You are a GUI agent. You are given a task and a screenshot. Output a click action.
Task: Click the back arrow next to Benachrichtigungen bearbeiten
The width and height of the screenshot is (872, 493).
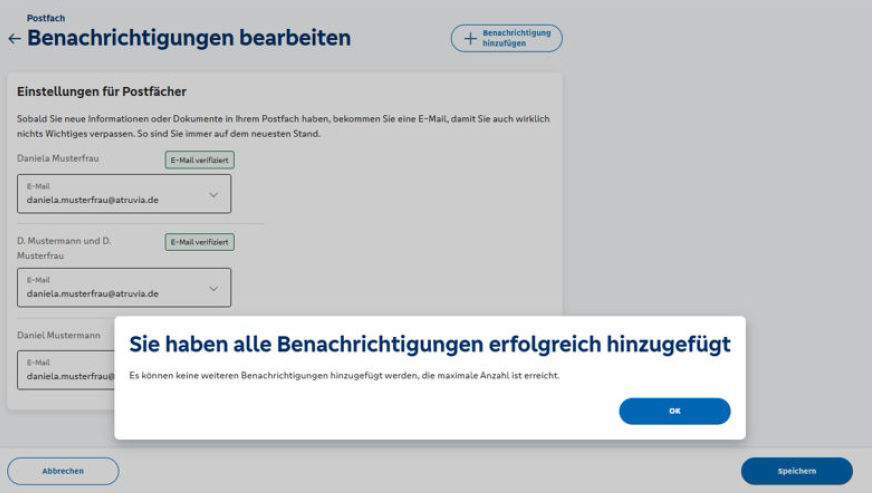(14, 39)
